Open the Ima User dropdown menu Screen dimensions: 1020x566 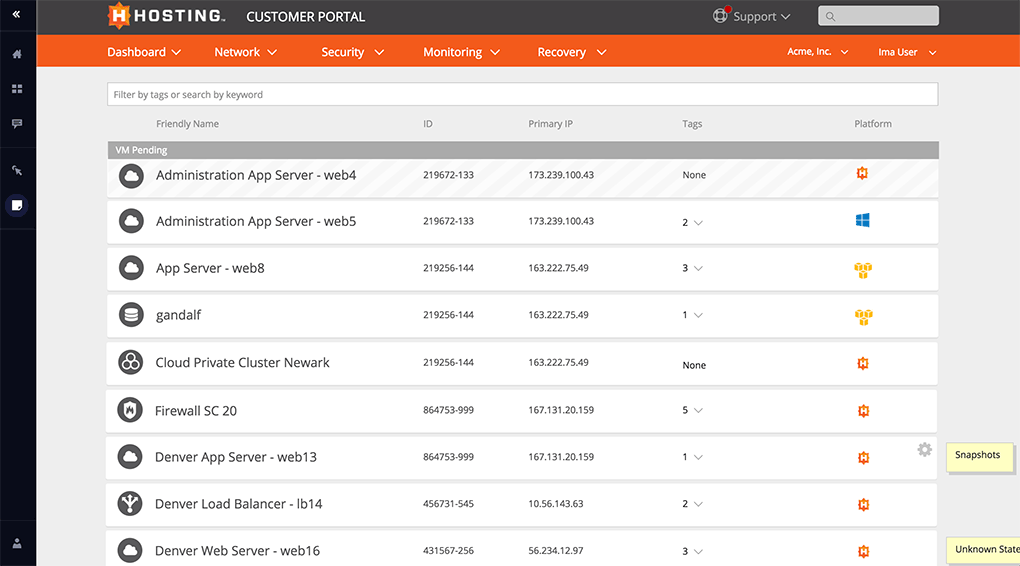(907, 52)
